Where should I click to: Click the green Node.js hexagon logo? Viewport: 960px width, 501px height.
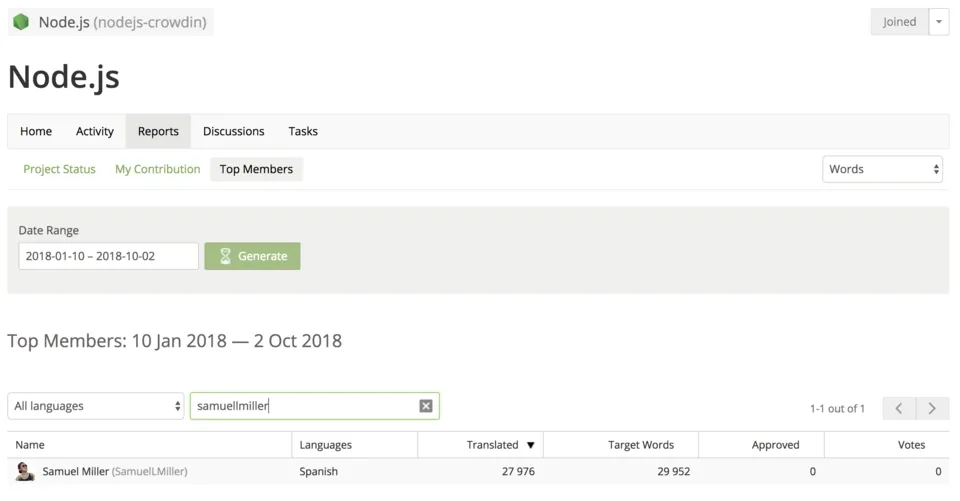21,22
